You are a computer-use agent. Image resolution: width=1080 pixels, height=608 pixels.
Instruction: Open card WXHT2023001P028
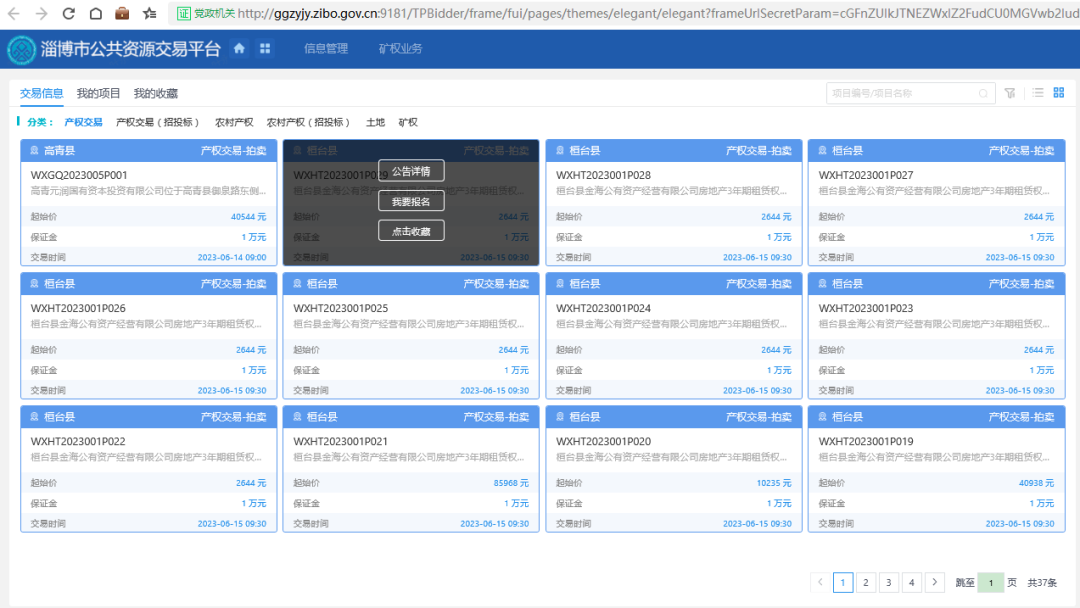(x=674, y=202)
